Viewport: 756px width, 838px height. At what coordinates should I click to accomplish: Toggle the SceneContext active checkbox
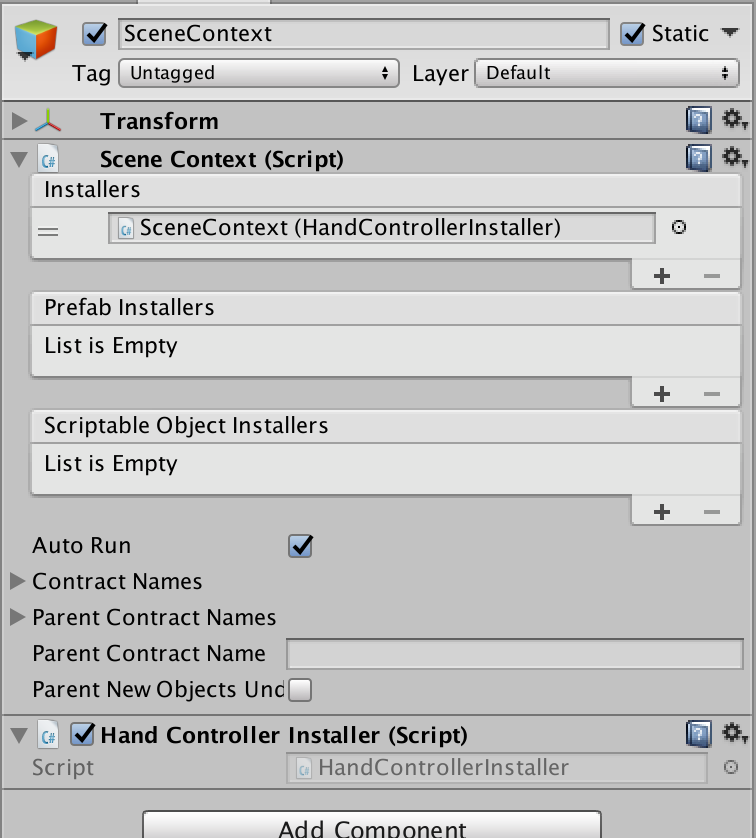(95, 34)
